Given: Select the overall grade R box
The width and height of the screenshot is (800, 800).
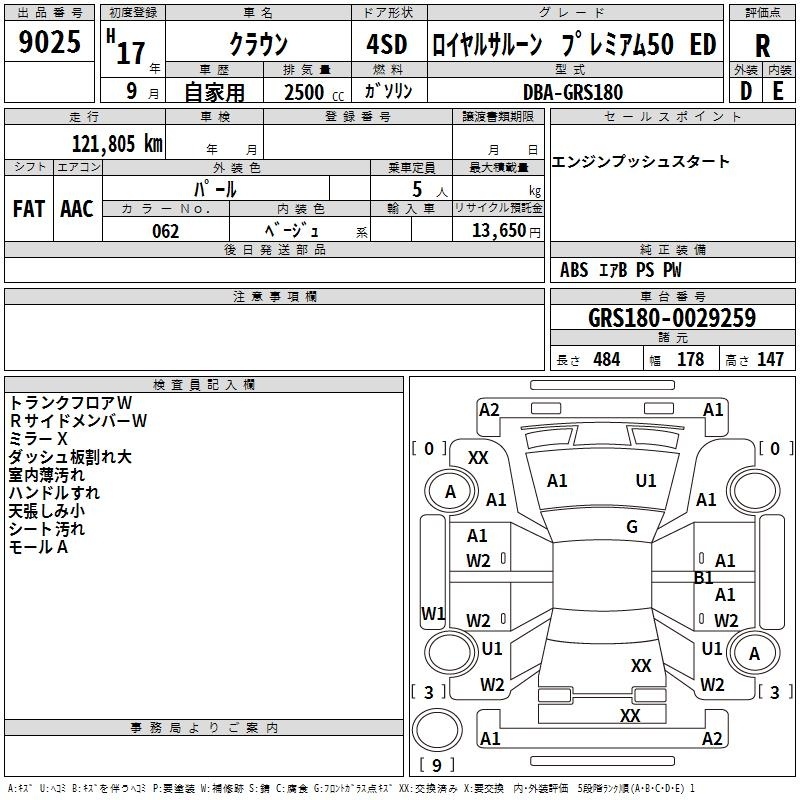Looking at the screenshot, I should click(x=762, y=44).
